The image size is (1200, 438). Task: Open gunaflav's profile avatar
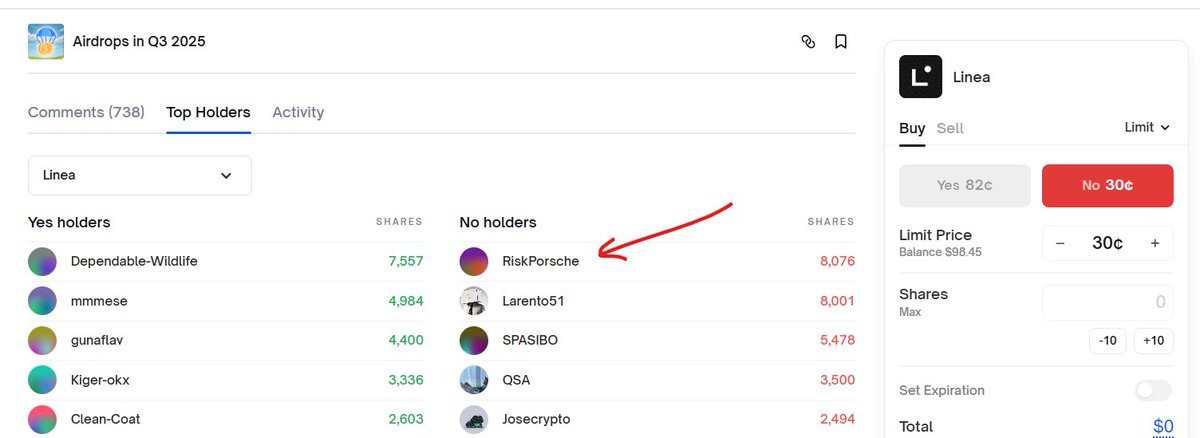pos(43,340)
